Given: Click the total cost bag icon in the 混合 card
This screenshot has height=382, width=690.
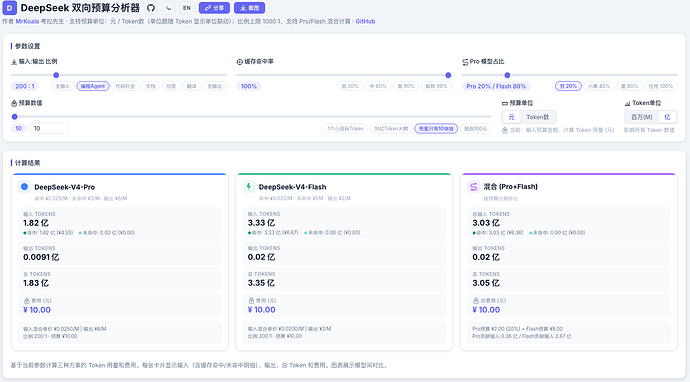Looking at the screenshot, I should pyautogui.click(x=476, y=301).
